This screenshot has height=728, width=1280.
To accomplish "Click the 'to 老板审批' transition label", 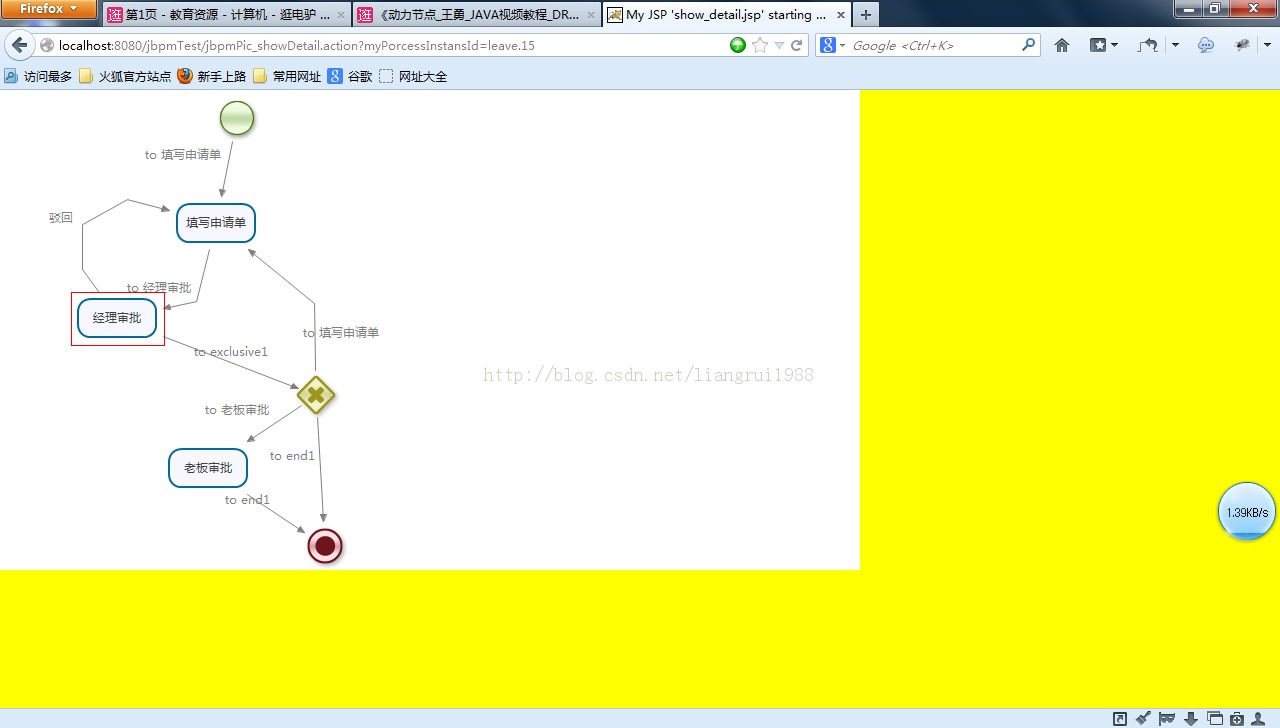I will (237, 410).
